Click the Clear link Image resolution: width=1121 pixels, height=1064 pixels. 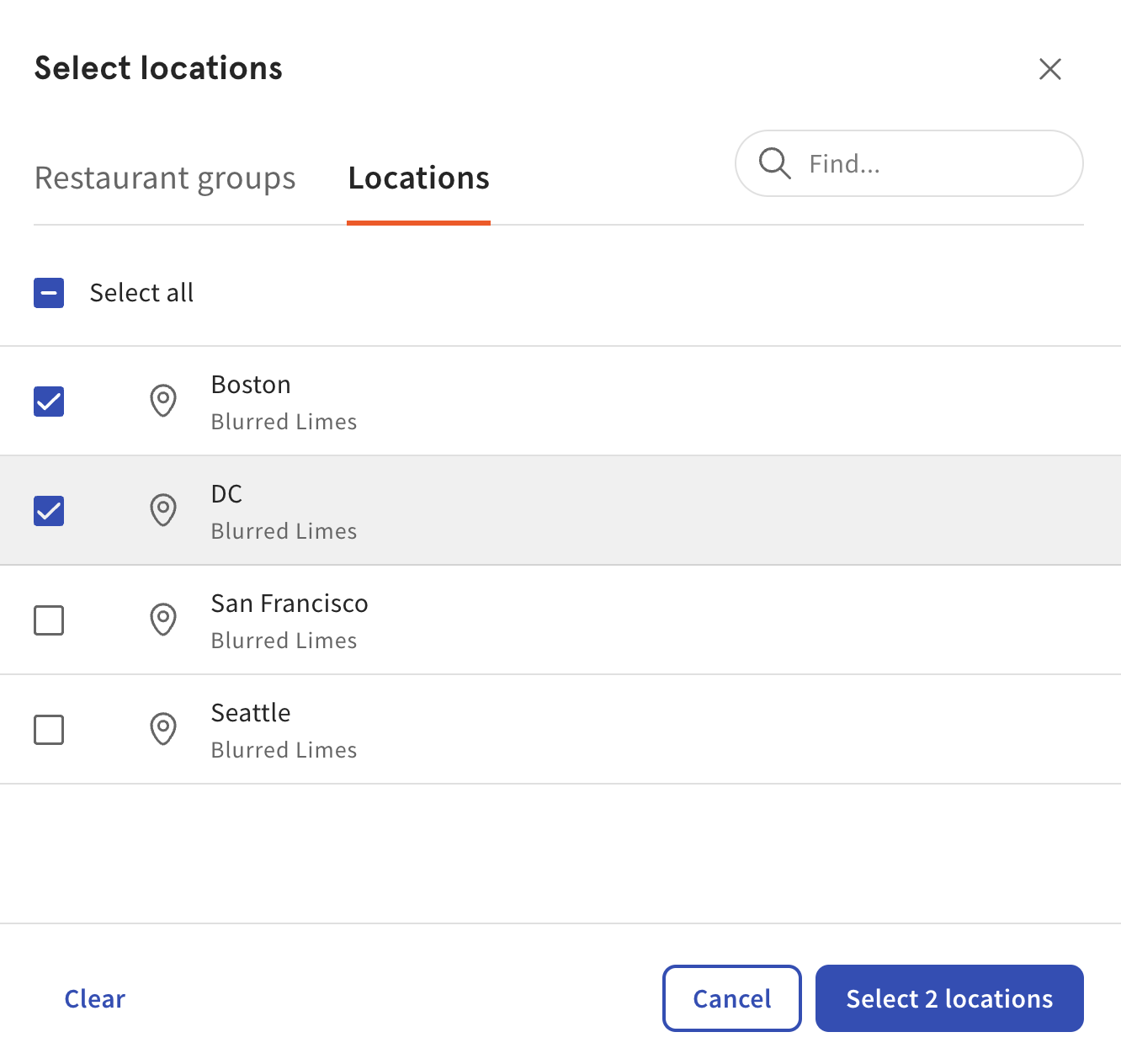tap(94, 998)
